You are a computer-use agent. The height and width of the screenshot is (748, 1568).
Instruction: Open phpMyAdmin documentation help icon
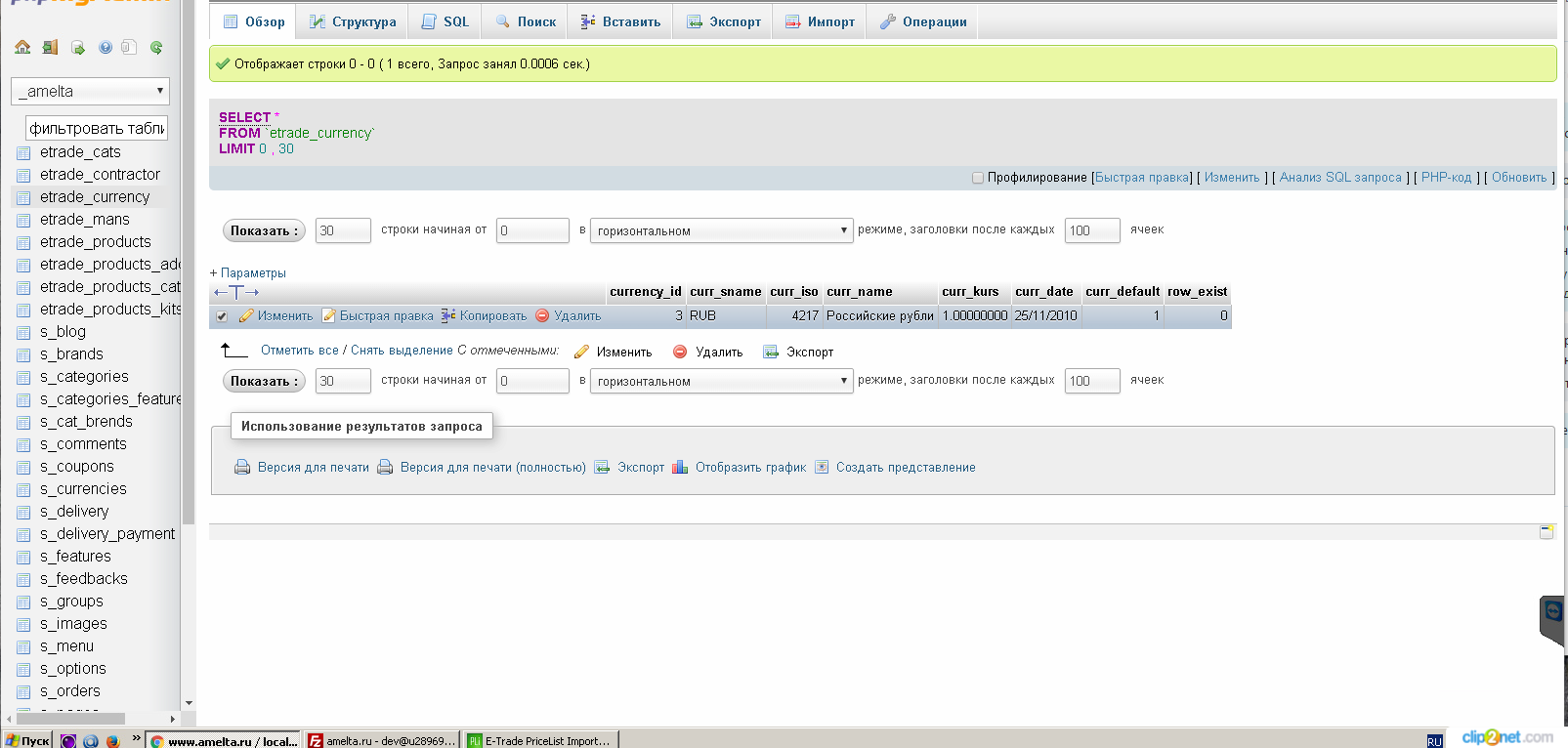click(105, 47)
